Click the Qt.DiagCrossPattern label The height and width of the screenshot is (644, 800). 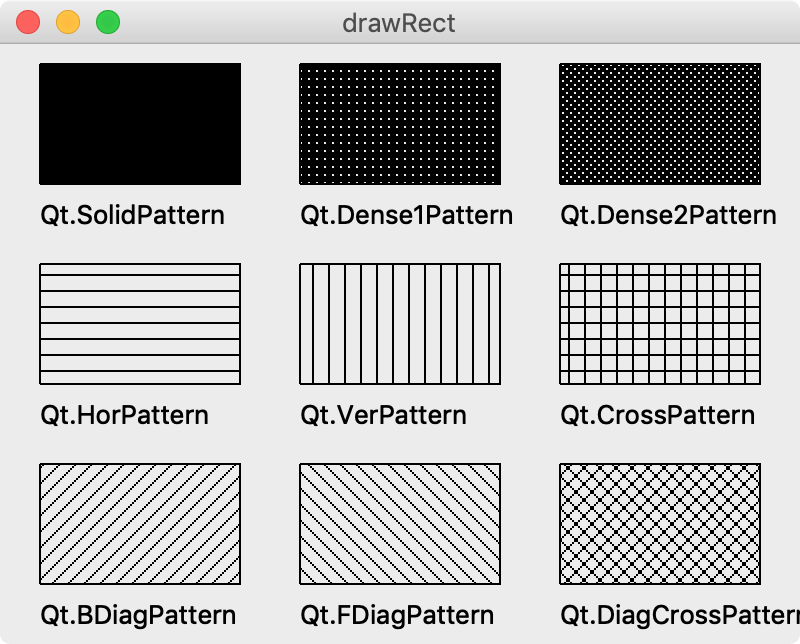coord(680,615)
